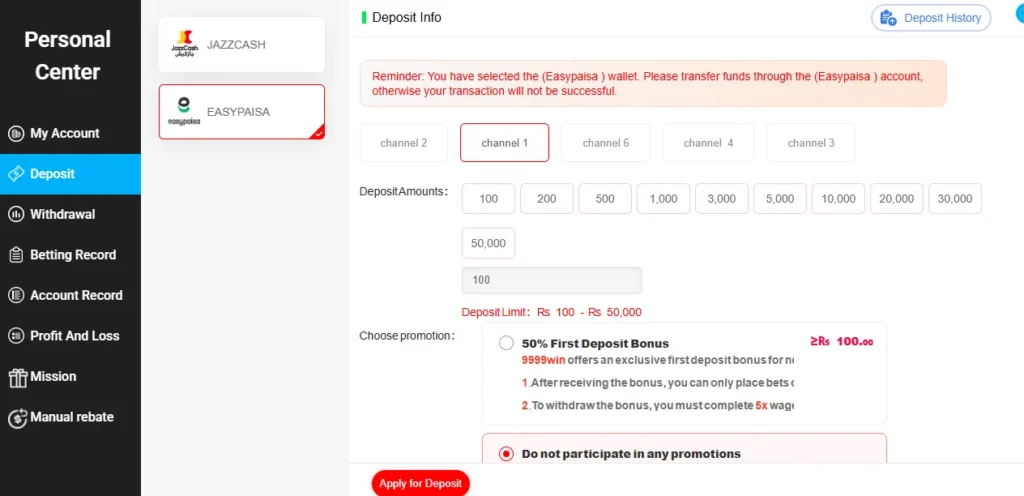Select Do not participate in any promotions
The image size is (1024, 496).
click(x=506, y=454)
